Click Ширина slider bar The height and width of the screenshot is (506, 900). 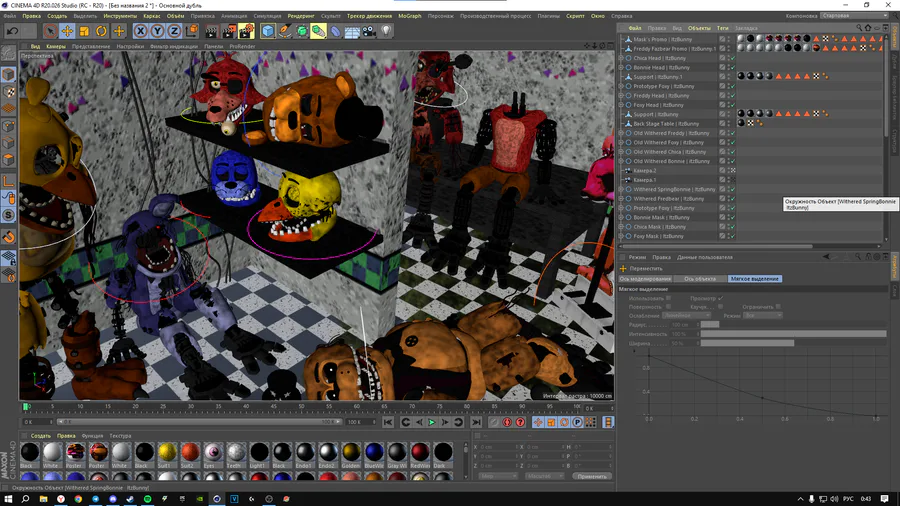pyautogui.click(x=793, y=343)
